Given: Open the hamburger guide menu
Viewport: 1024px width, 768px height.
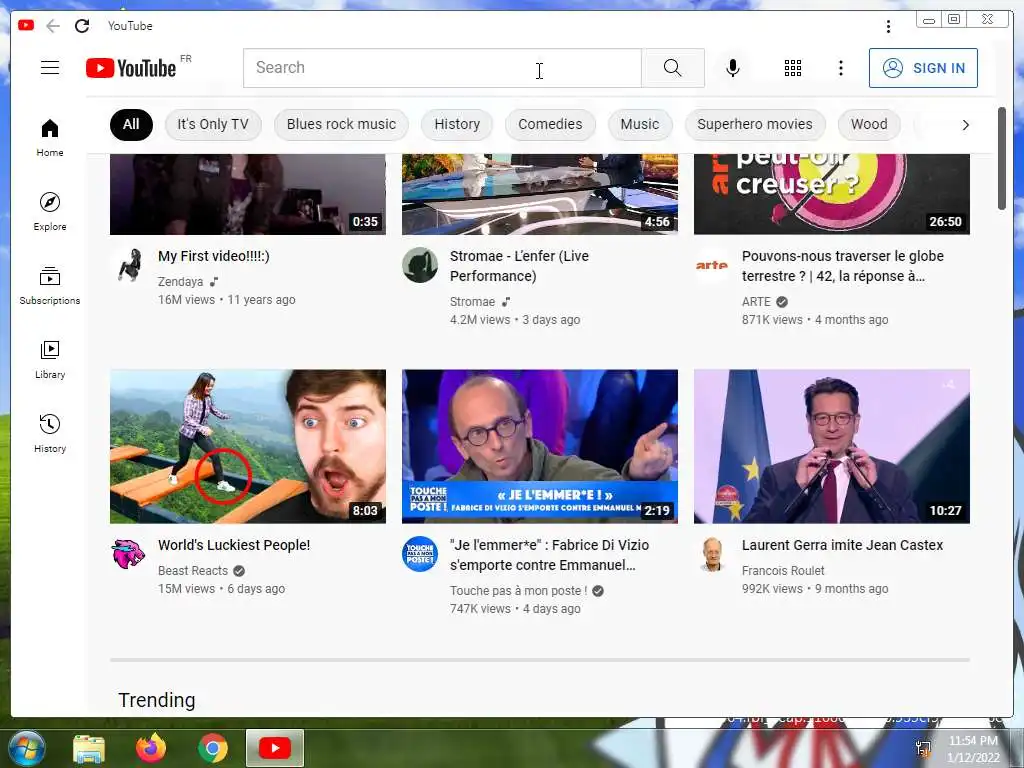Looking at the screenshot, I should click(50, 68).
